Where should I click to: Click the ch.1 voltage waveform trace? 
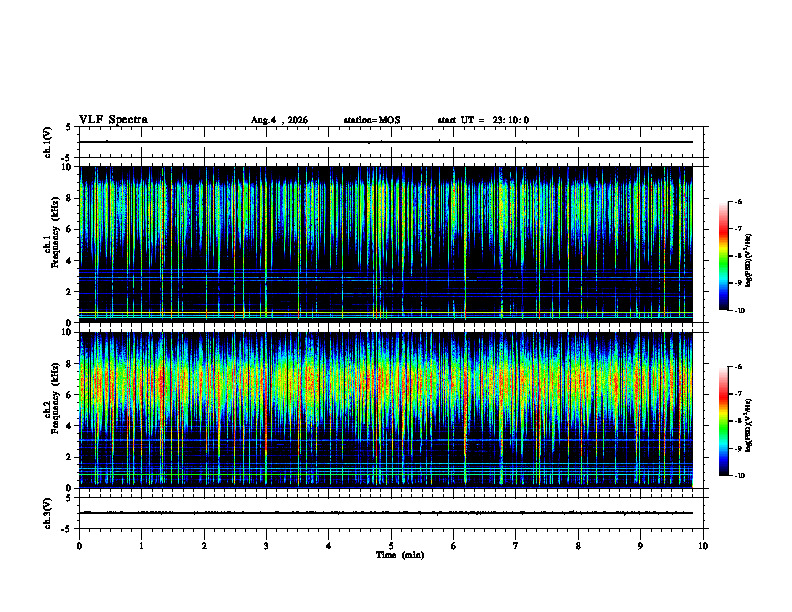click(386, 142)
